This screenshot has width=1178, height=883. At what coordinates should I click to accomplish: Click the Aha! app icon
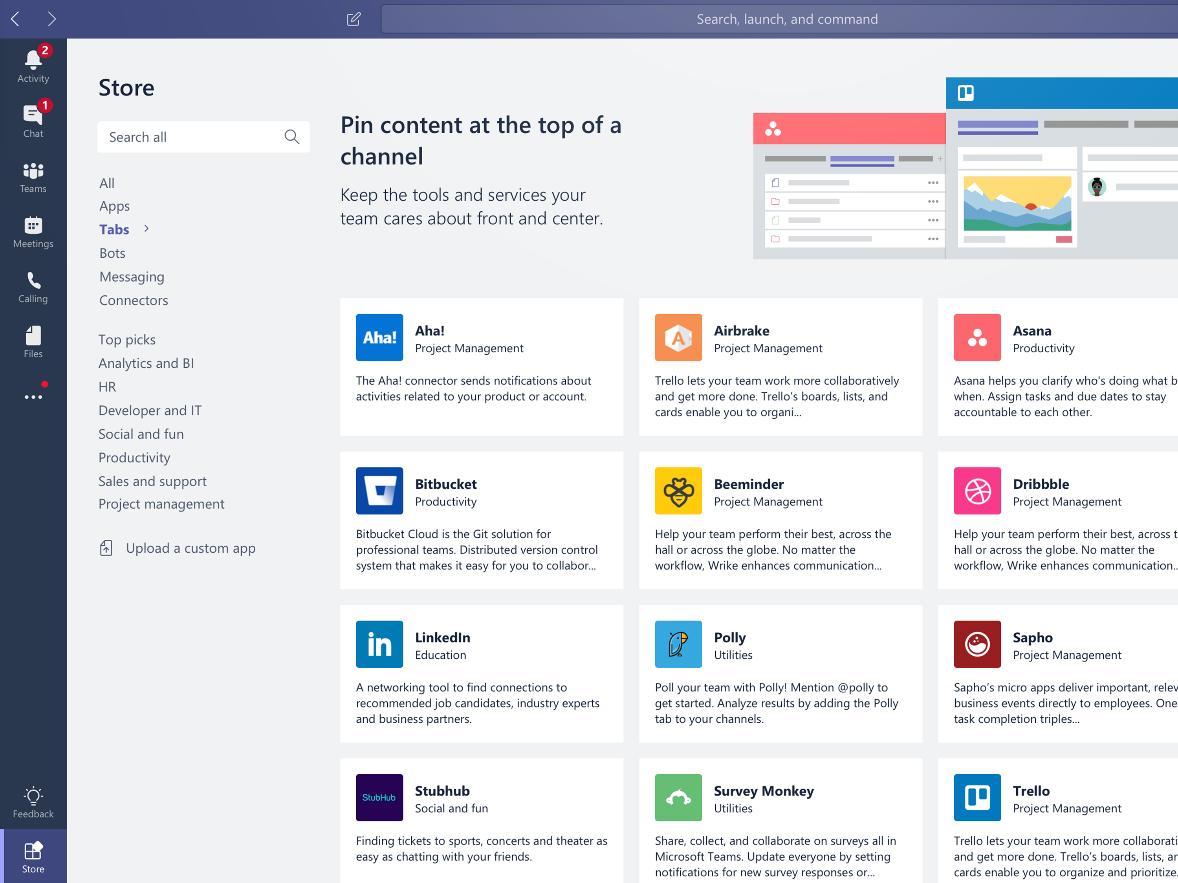point(379,337)
